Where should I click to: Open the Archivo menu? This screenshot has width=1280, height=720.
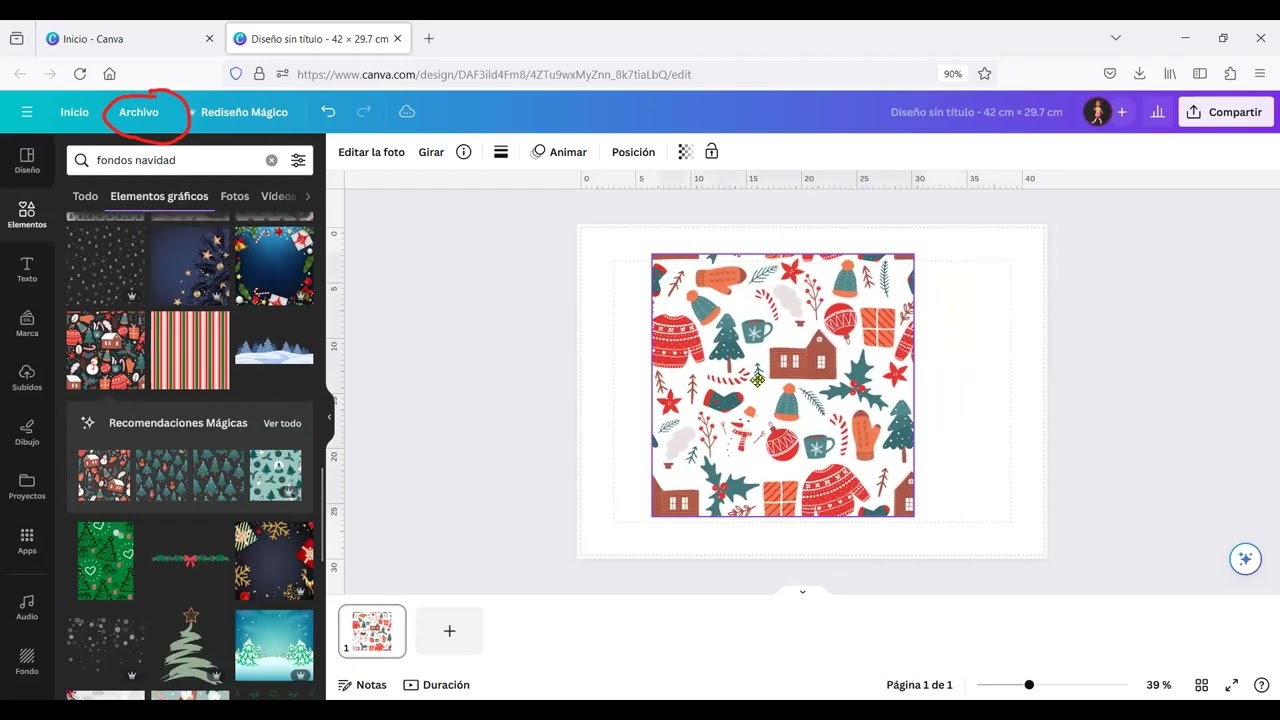[138, 112]
